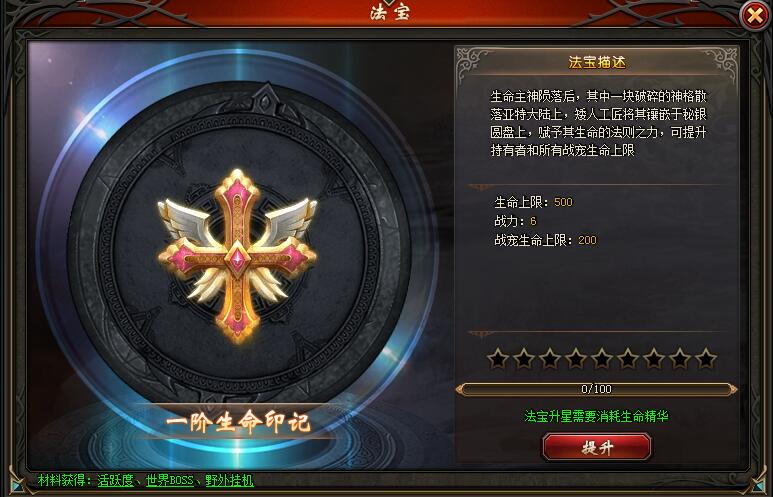Click the 战宠生命上限 200 stat line
Screen dimensions: 773x497
(x=545, y=240)
